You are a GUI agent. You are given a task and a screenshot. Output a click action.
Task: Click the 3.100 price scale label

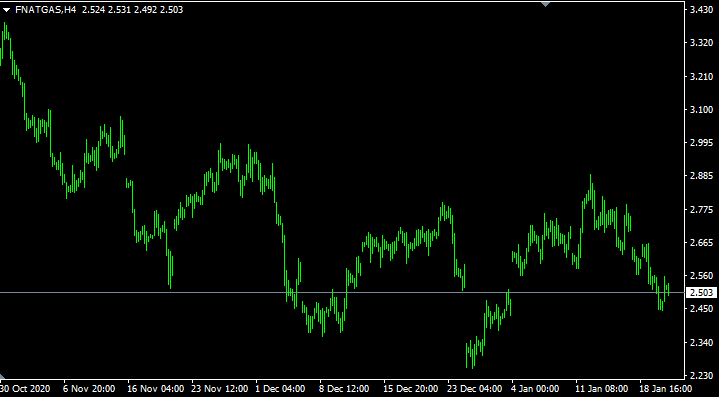pos(701,110)
